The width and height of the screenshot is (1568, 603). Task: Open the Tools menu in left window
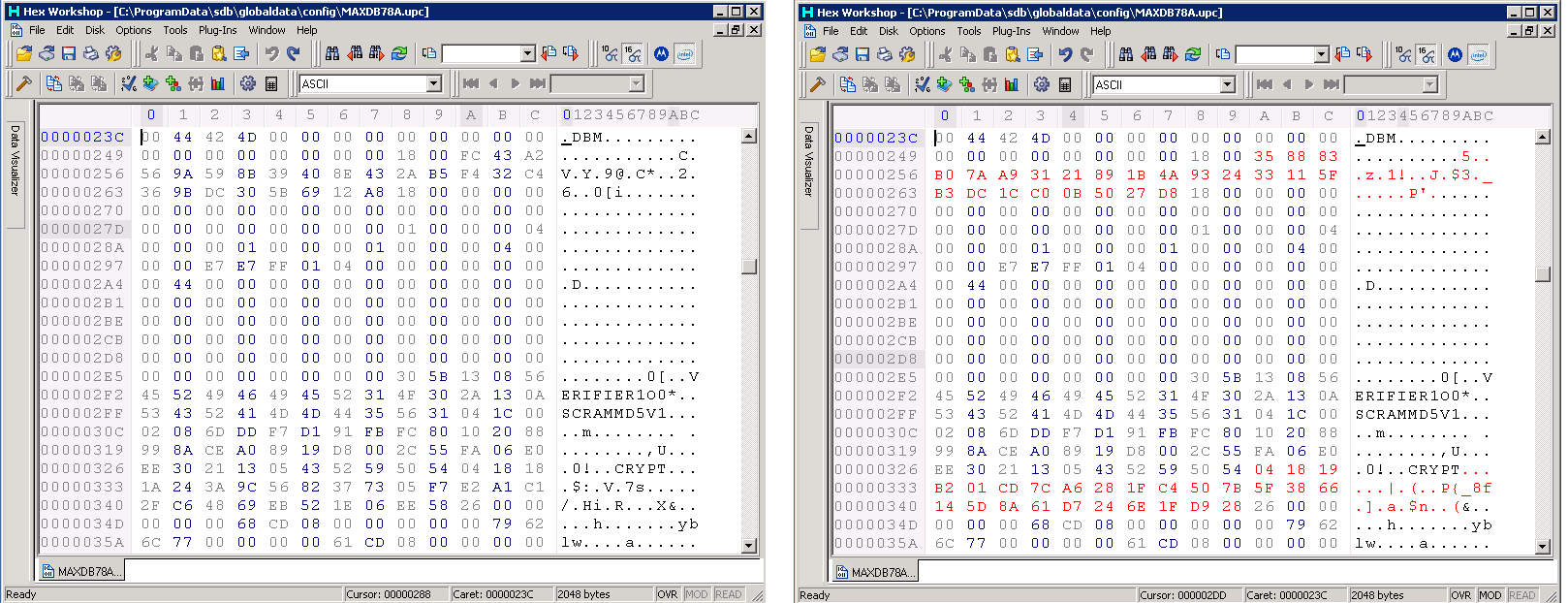tap(175, 30)
